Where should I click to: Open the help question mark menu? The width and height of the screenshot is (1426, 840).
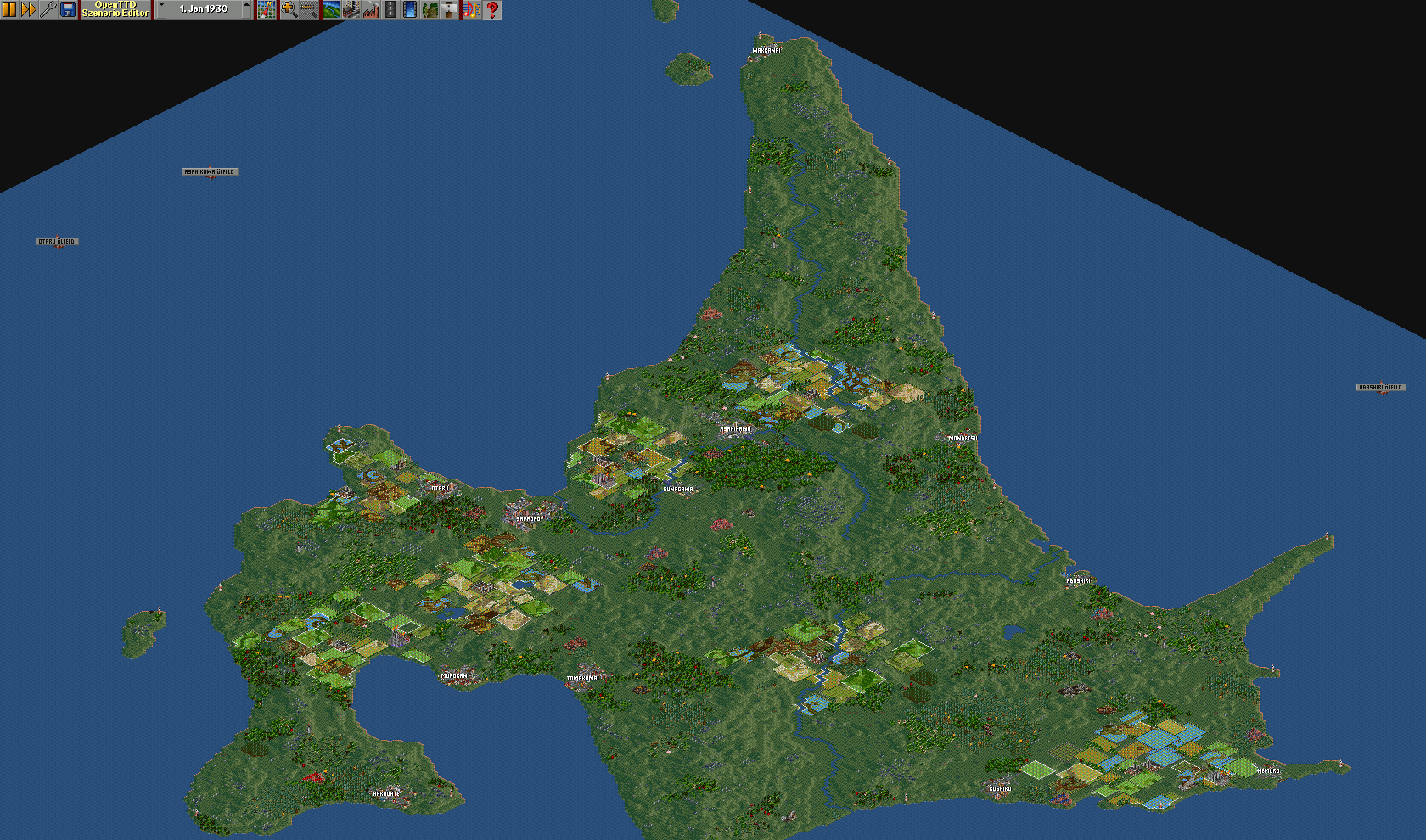point(492,9)
